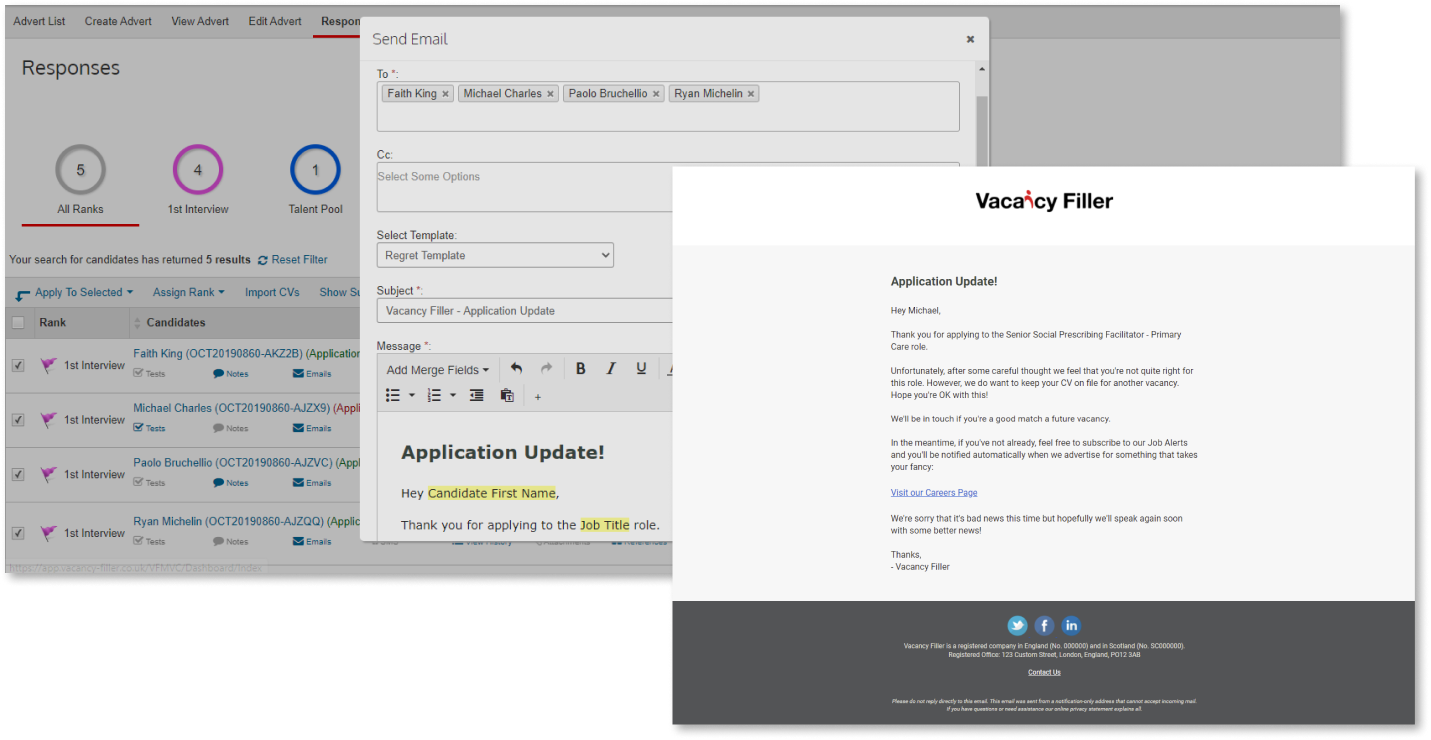
Task: Open Notes for Ryan Michelin
Action: point(230,542)
